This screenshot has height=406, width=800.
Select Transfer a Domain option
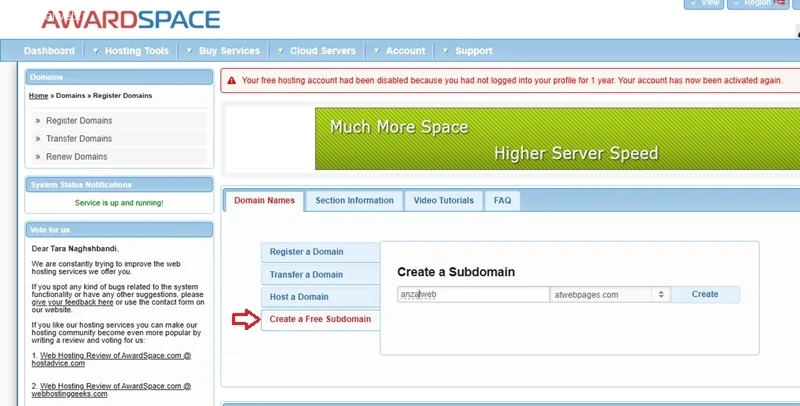pos(320,274)
